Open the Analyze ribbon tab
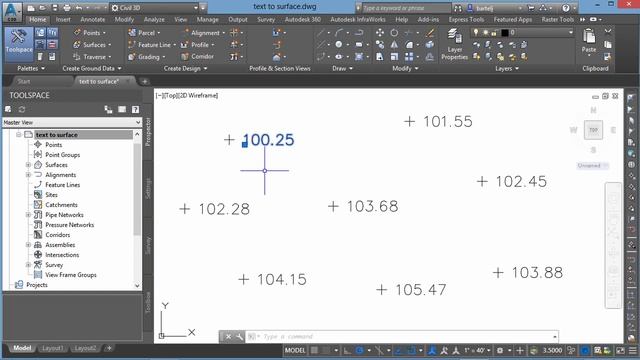This screenshot has width=640, height=360. point(154,20)
